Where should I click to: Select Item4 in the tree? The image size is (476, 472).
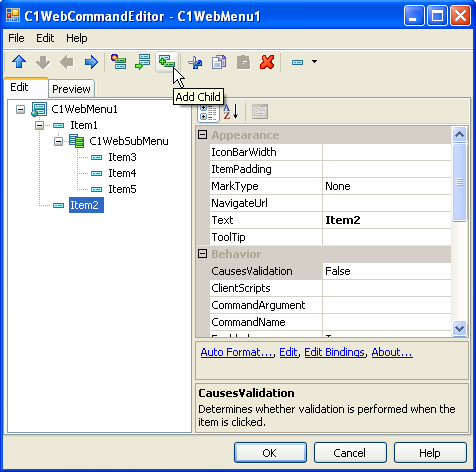click(x=122, y=173)
